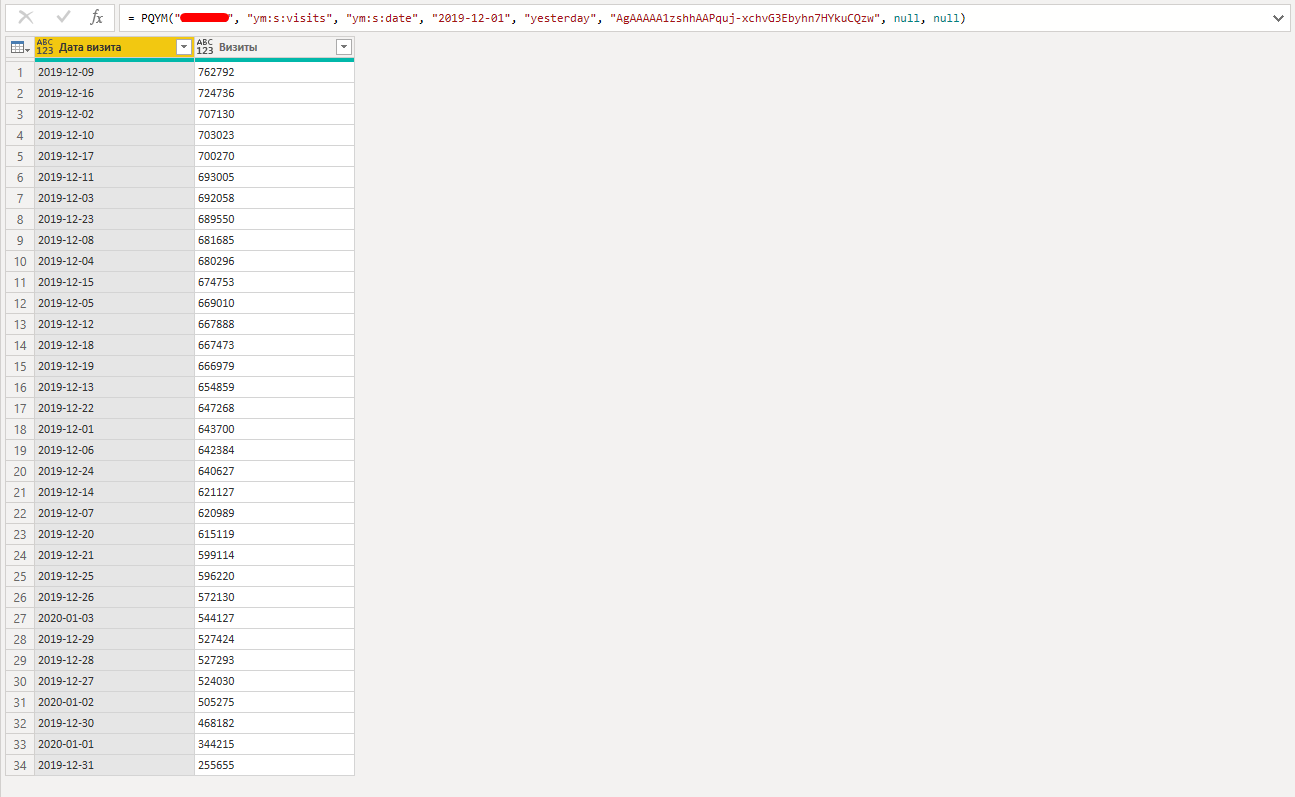The image size is (1295, 797).
Task: Select the cell with date 2019-12-09
Action: (114, 72)
